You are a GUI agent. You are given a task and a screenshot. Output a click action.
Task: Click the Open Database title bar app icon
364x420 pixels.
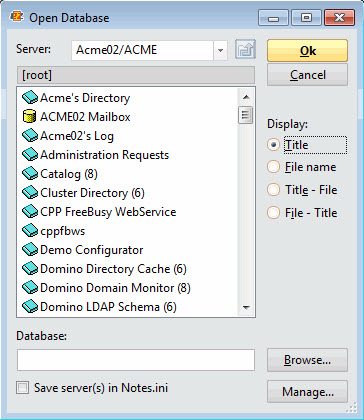(16, 17)
